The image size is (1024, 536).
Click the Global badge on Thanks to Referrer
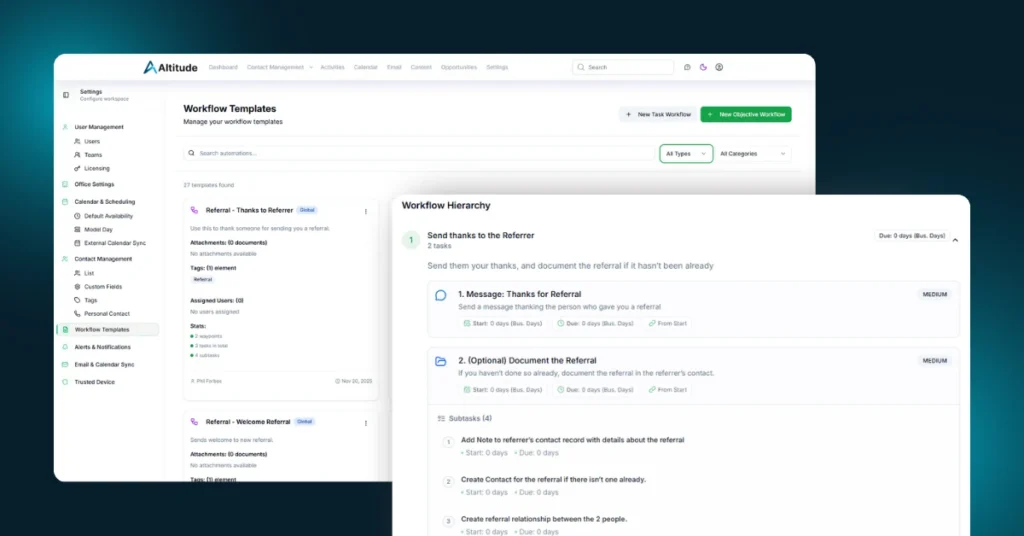307,210
